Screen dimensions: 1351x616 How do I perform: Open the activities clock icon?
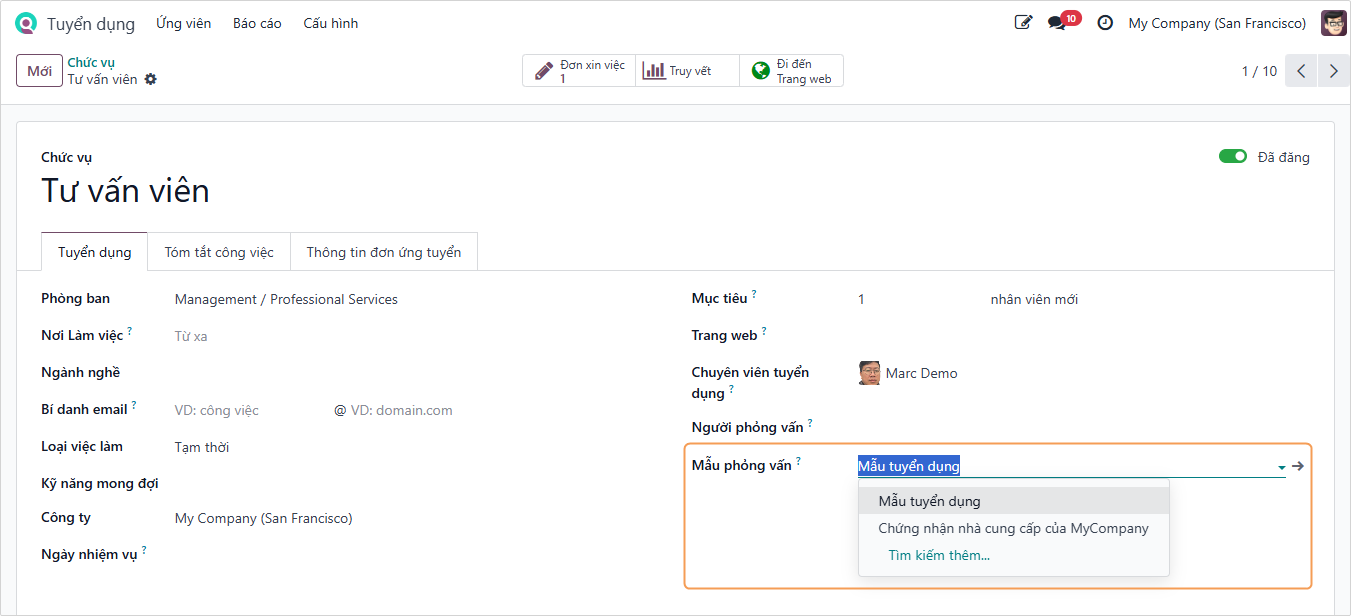(x=1105, y=23)
